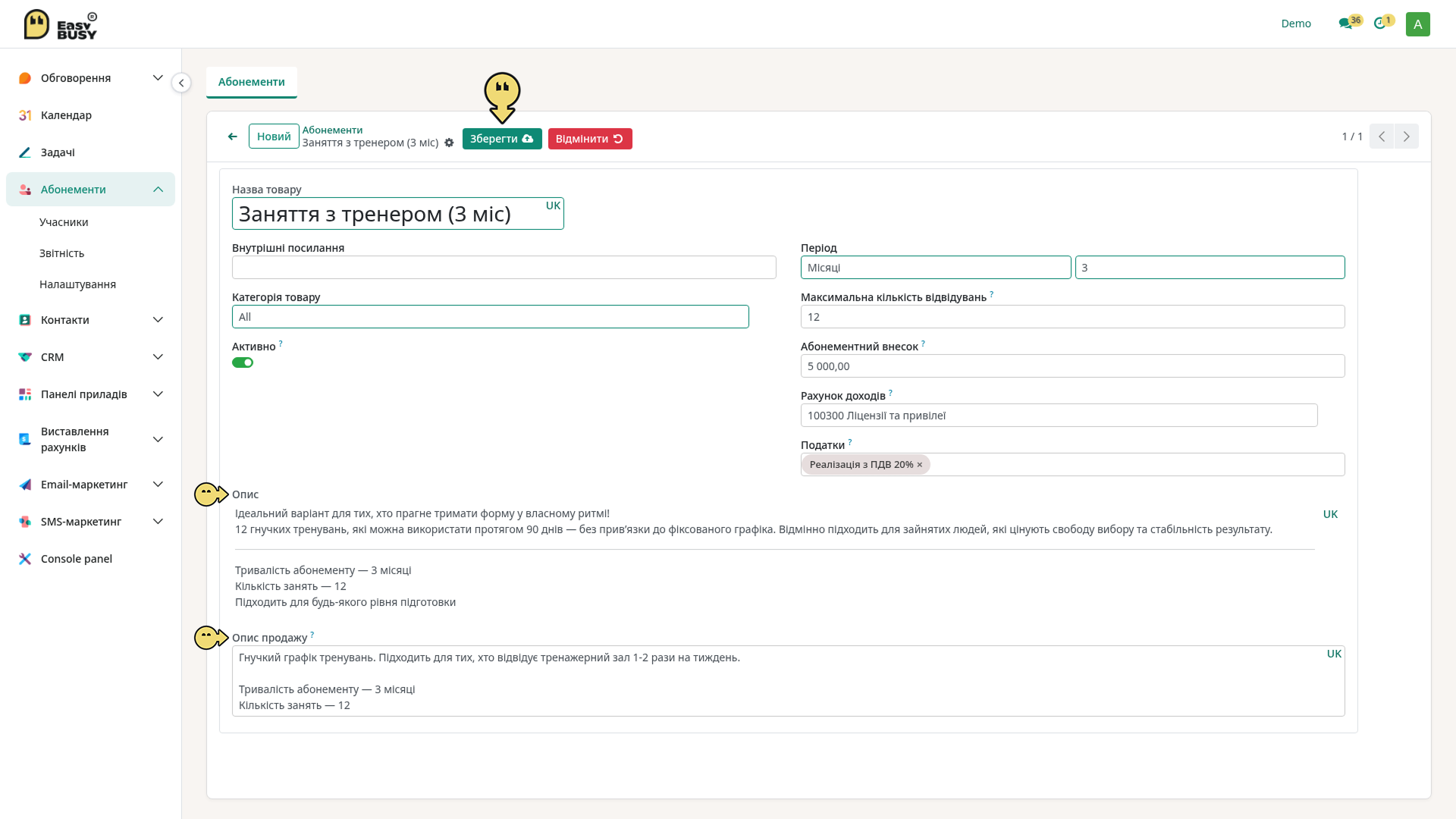
Task: Expand the Контакти menu chevron
Action: pyautogui.click(x=158, y=320)
